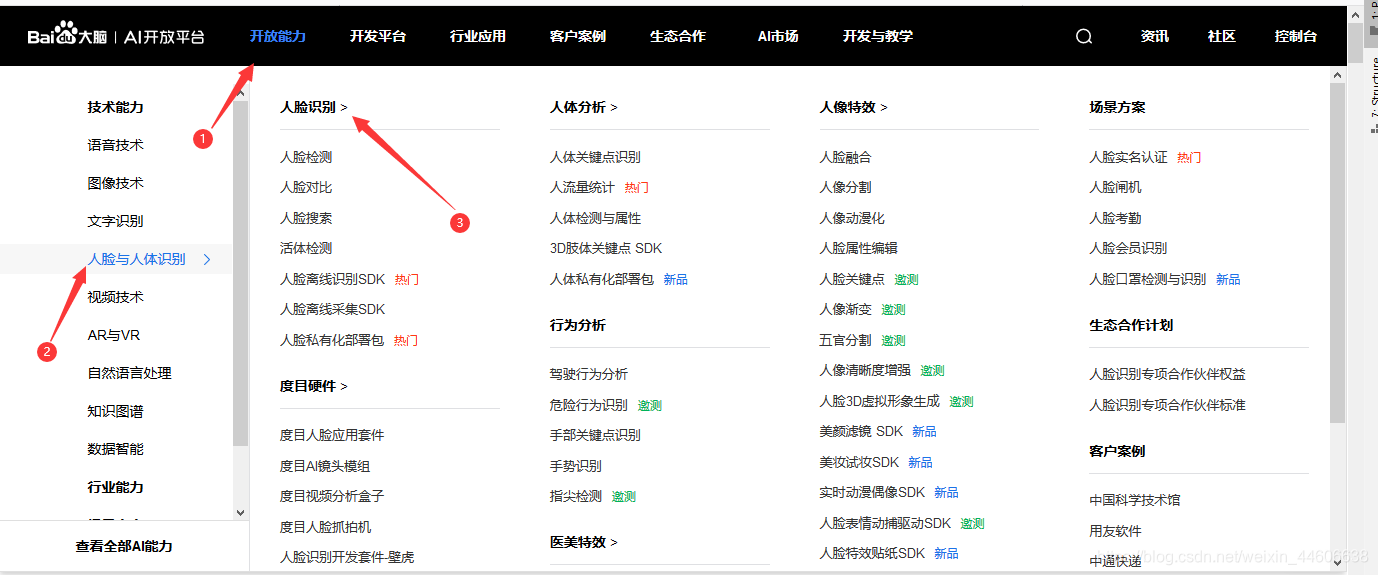1378x575 pixels.
Task: Open the 手势识别 link
Action: click(x=576, y=466)
